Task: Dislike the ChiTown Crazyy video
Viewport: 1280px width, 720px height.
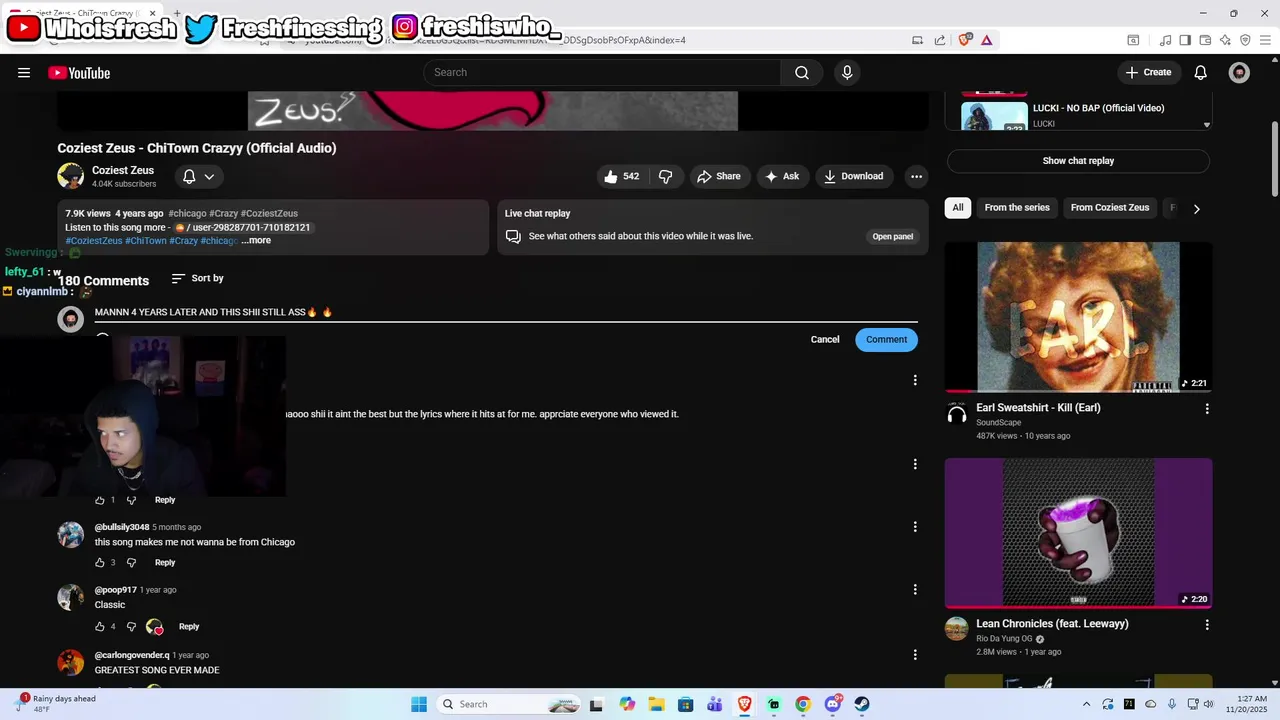Action: coord(665,176)
